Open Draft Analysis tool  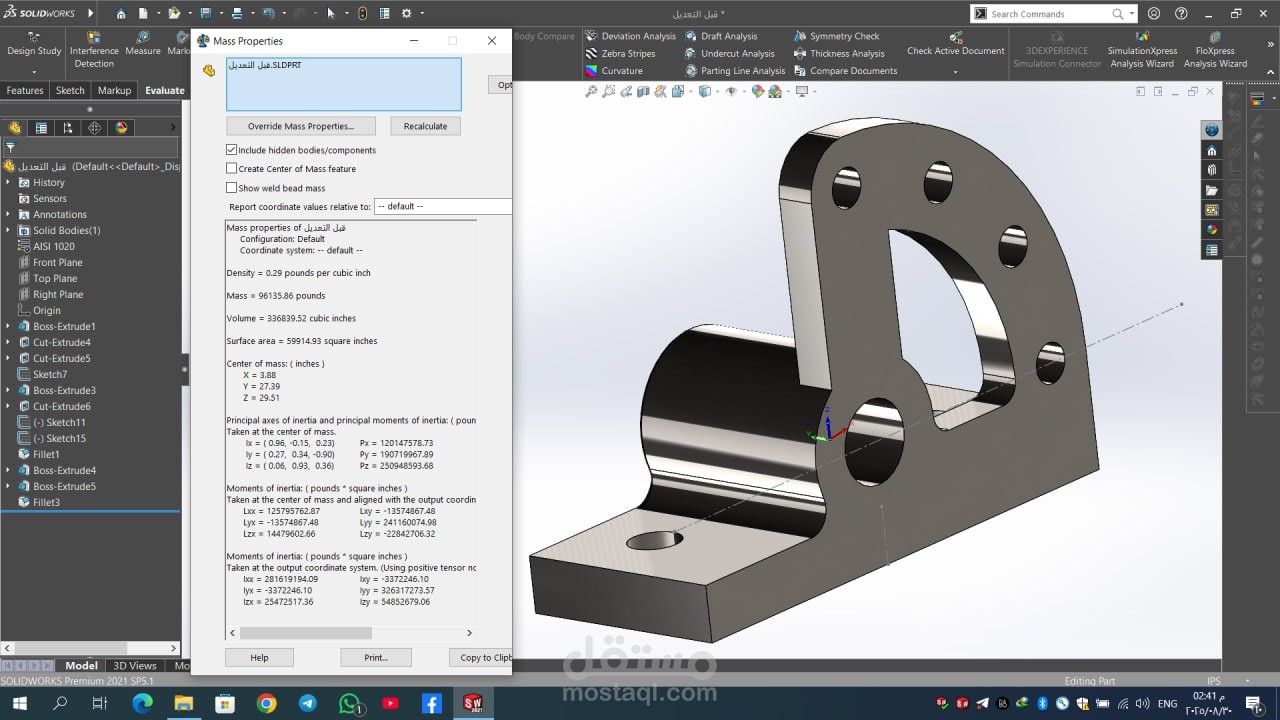(x=728, y=36)
